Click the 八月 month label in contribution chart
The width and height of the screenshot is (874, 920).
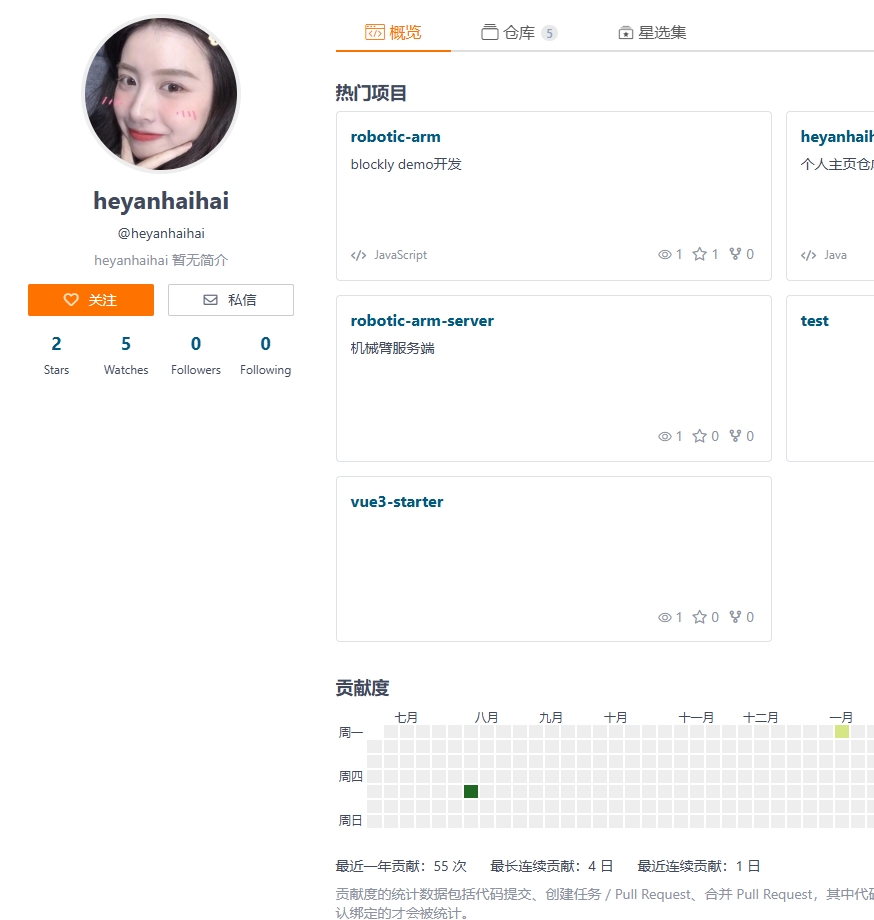(486, 717)
